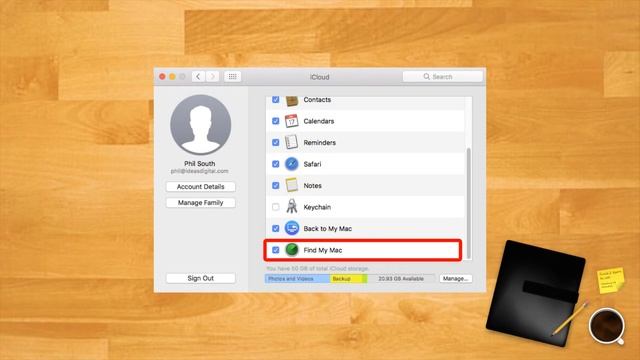
Task: Click the Photos and Videos storage segment
Action: pos(297,278)
